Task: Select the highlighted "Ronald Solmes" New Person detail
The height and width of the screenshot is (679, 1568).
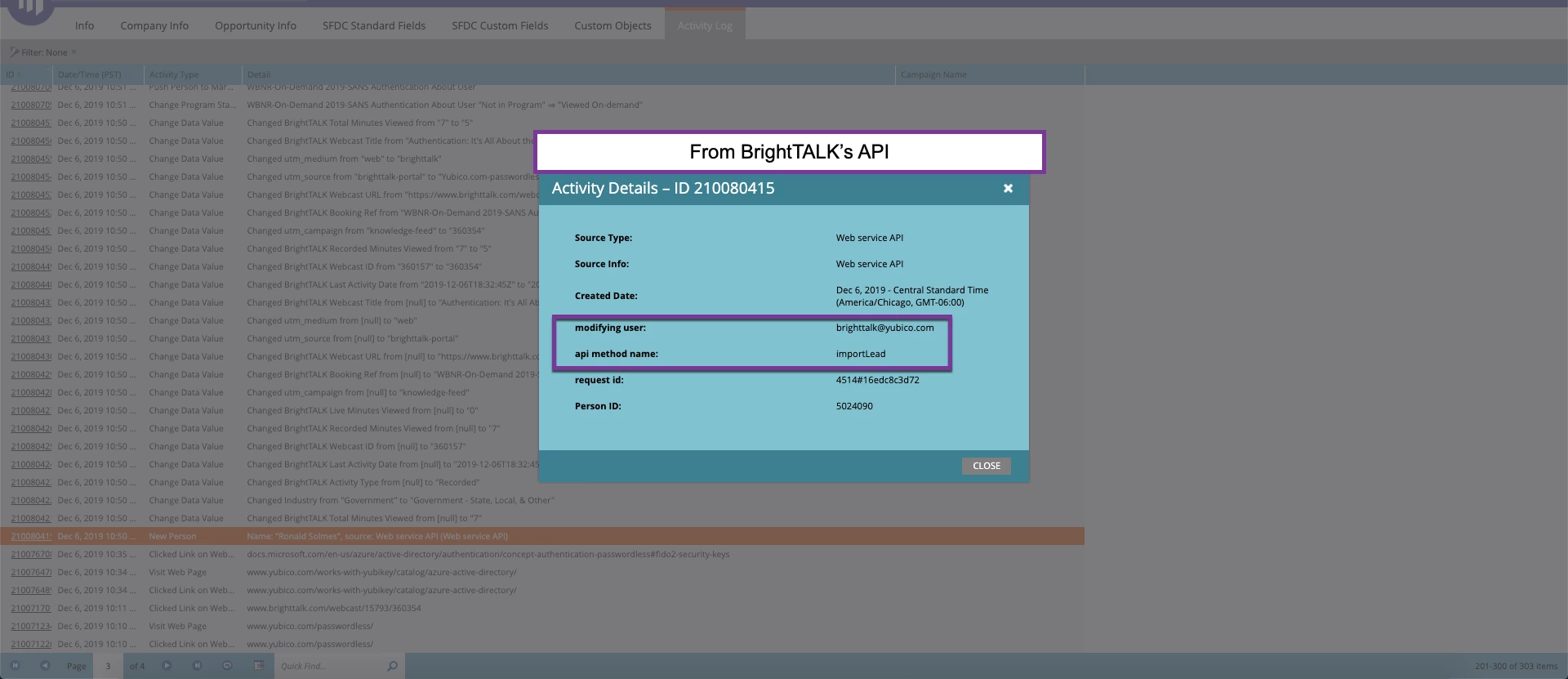Action: click(377, 536)
